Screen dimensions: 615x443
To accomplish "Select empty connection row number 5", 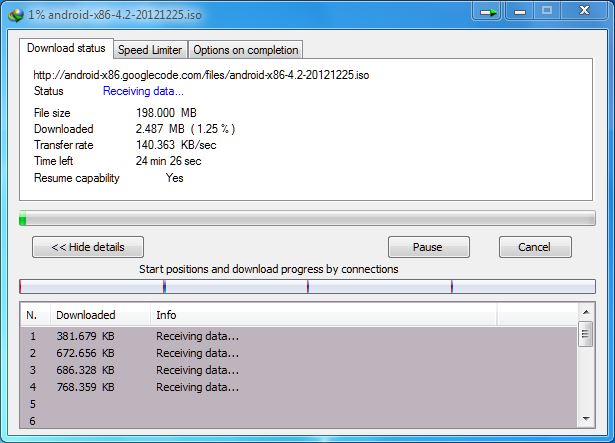I will (298, 404).
